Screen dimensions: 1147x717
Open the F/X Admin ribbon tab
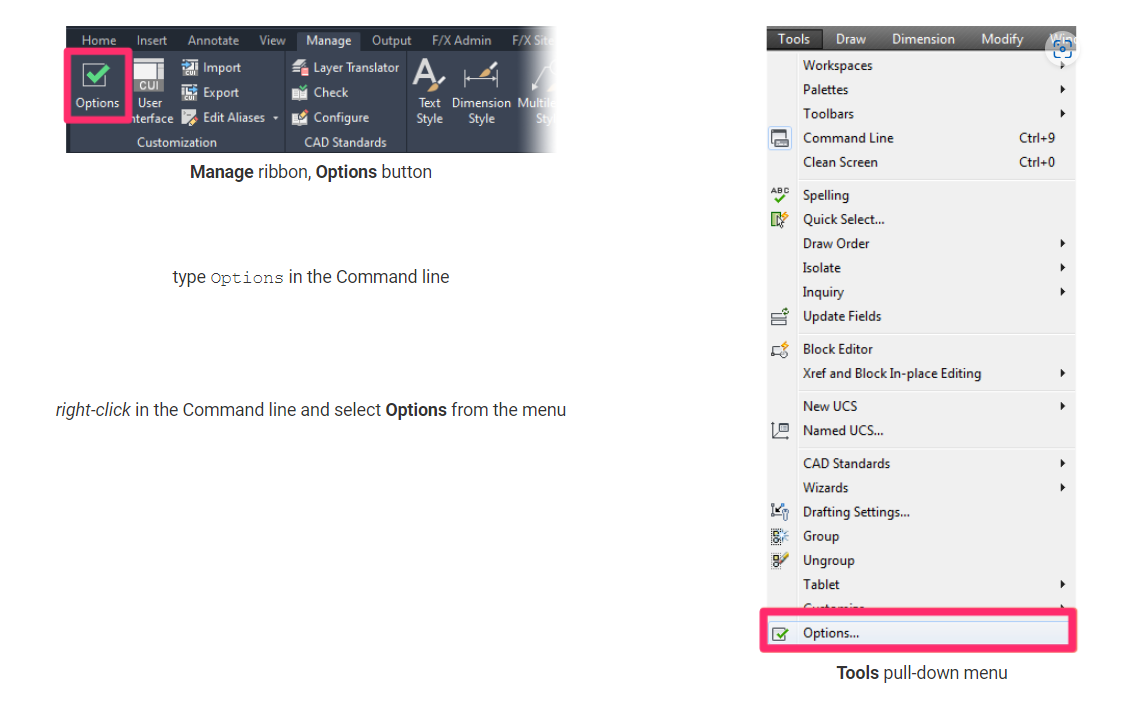click(x=462, y=40)
